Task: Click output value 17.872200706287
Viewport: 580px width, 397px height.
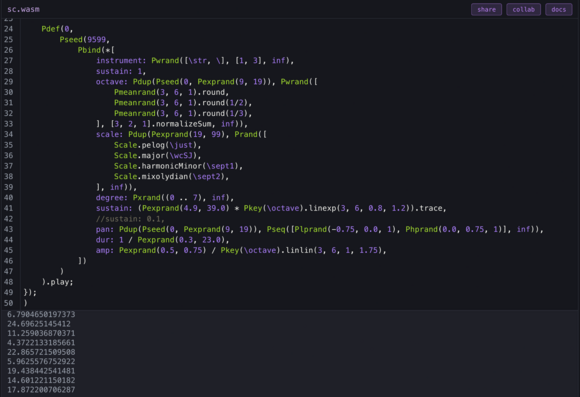Action: tap(41, 390)
